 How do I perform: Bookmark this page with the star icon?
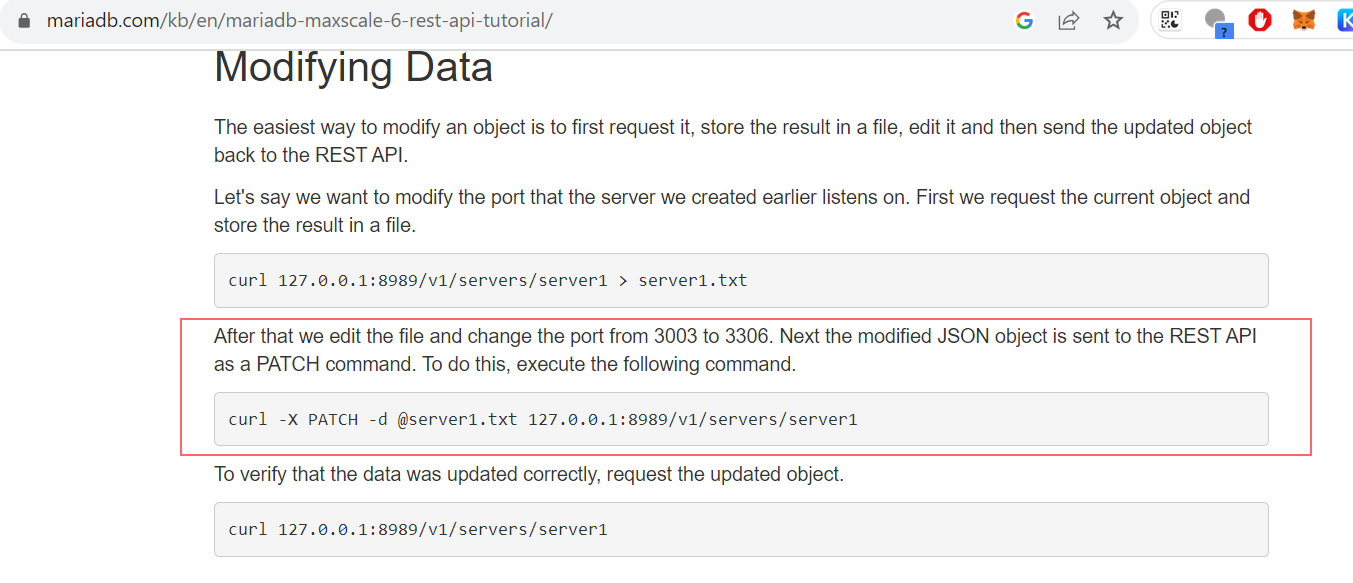(1113, 20)
